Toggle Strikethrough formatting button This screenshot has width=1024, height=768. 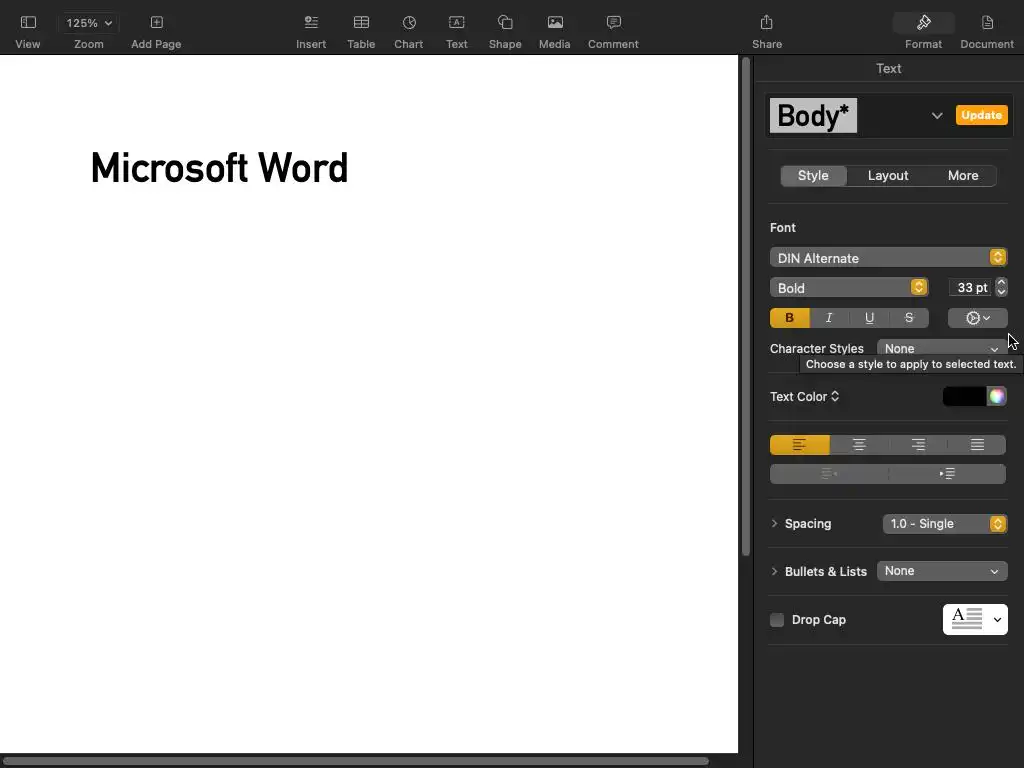tap(909, 318)
